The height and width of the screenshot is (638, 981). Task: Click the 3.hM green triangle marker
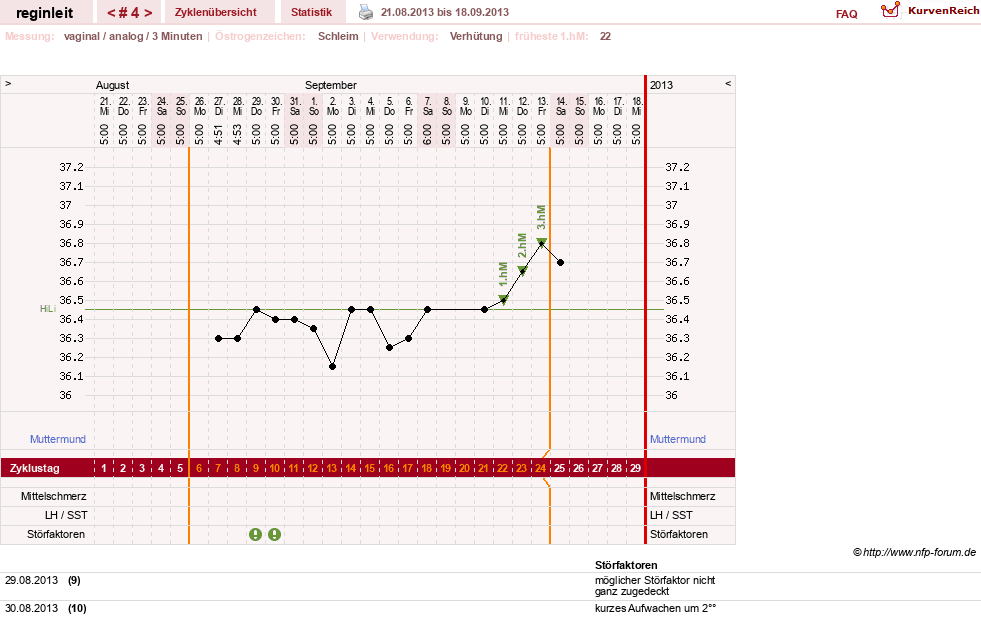[x=542, y=242]
